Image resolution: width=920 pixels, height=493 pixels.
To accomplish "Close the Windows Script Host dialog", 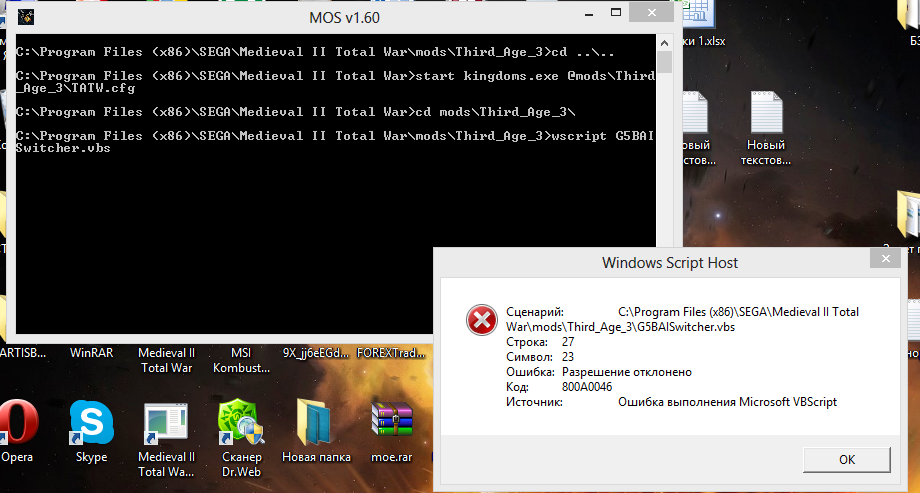I will (885, 258).
